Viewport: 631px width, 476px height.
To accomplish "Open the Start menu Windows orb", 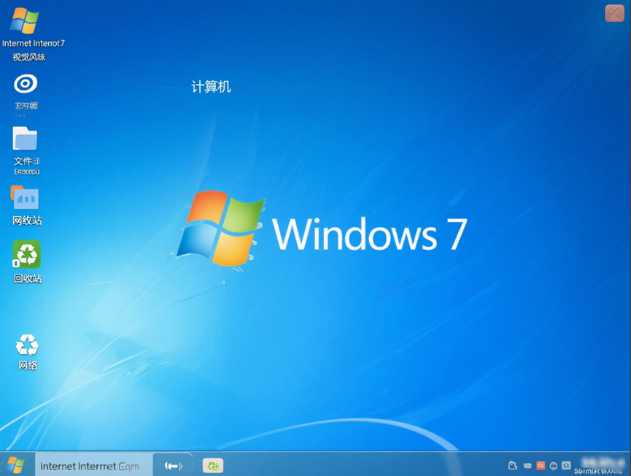I will (x=16, y=465).
